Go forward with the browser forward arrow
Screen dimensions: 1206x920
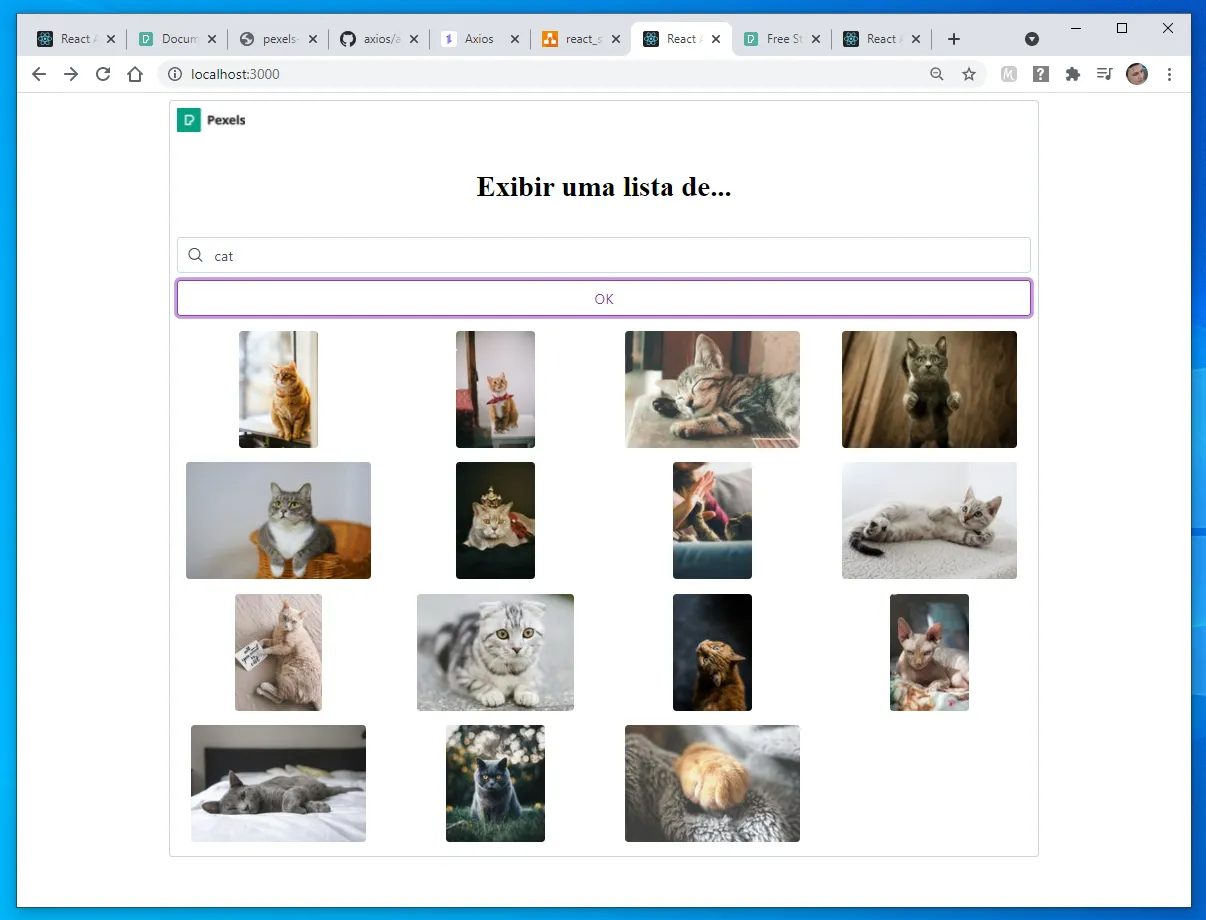pos(71,74)
